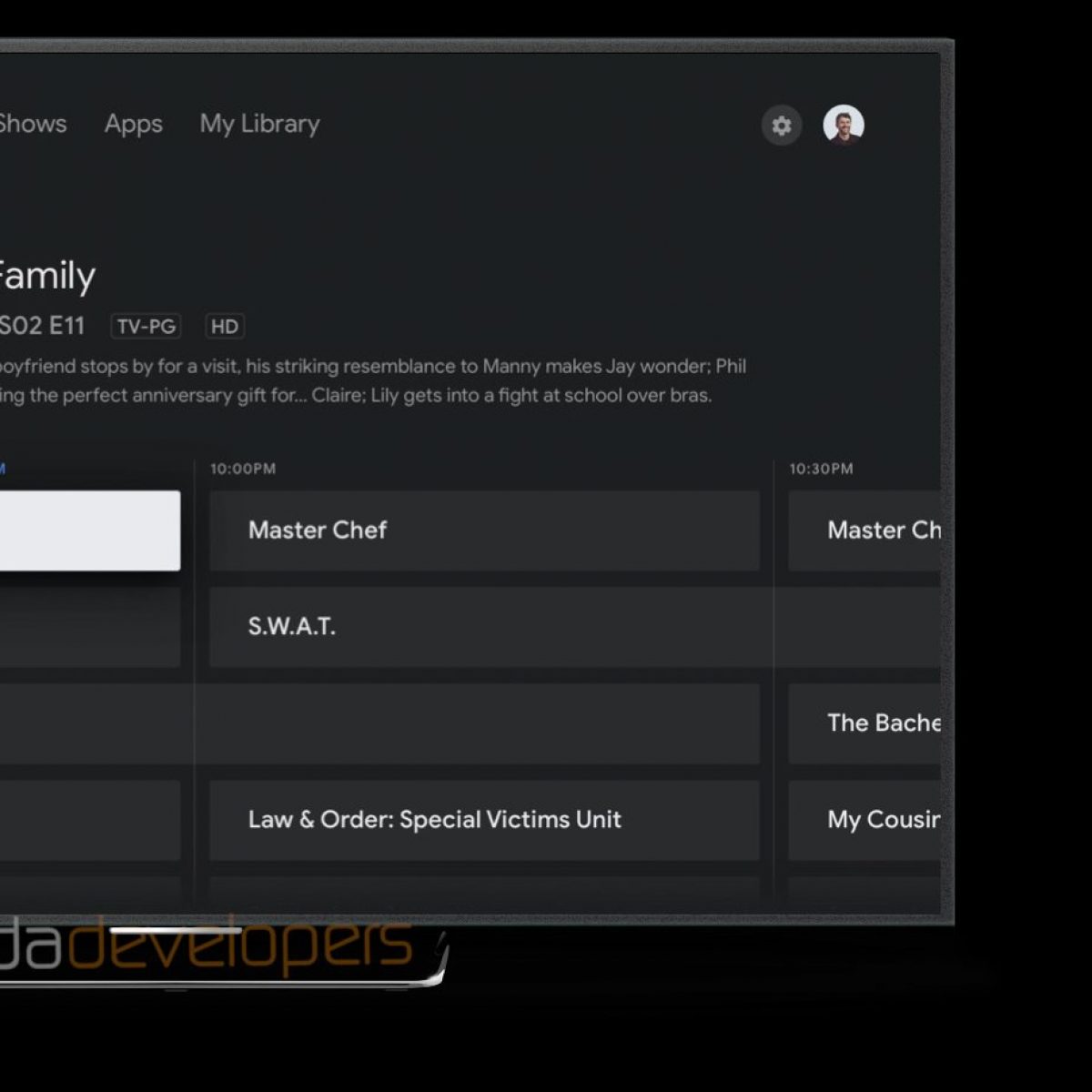Go to the Shows tab
1092x1092 pixels.
(x=33, y=124)
